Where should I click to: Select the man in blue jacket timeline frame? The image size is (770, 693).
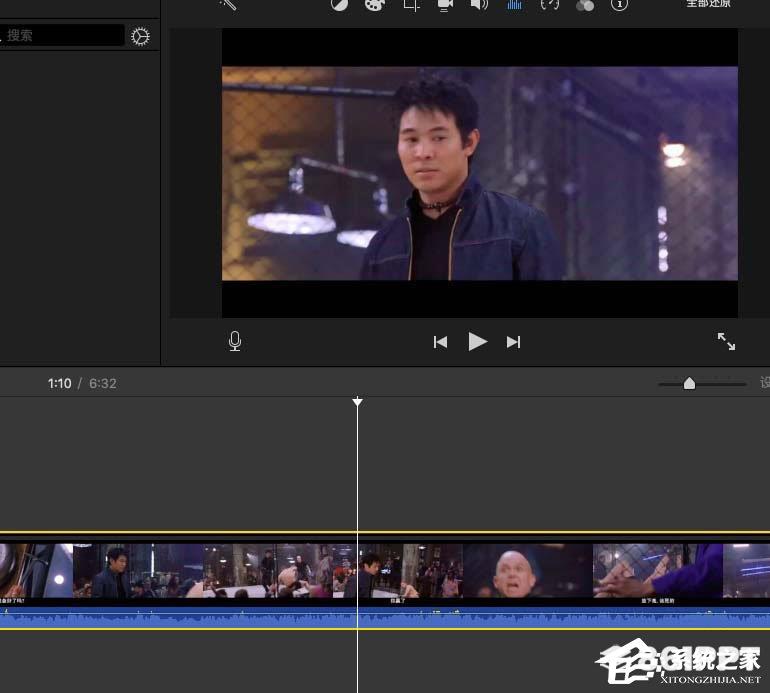[x=138, y=572]
